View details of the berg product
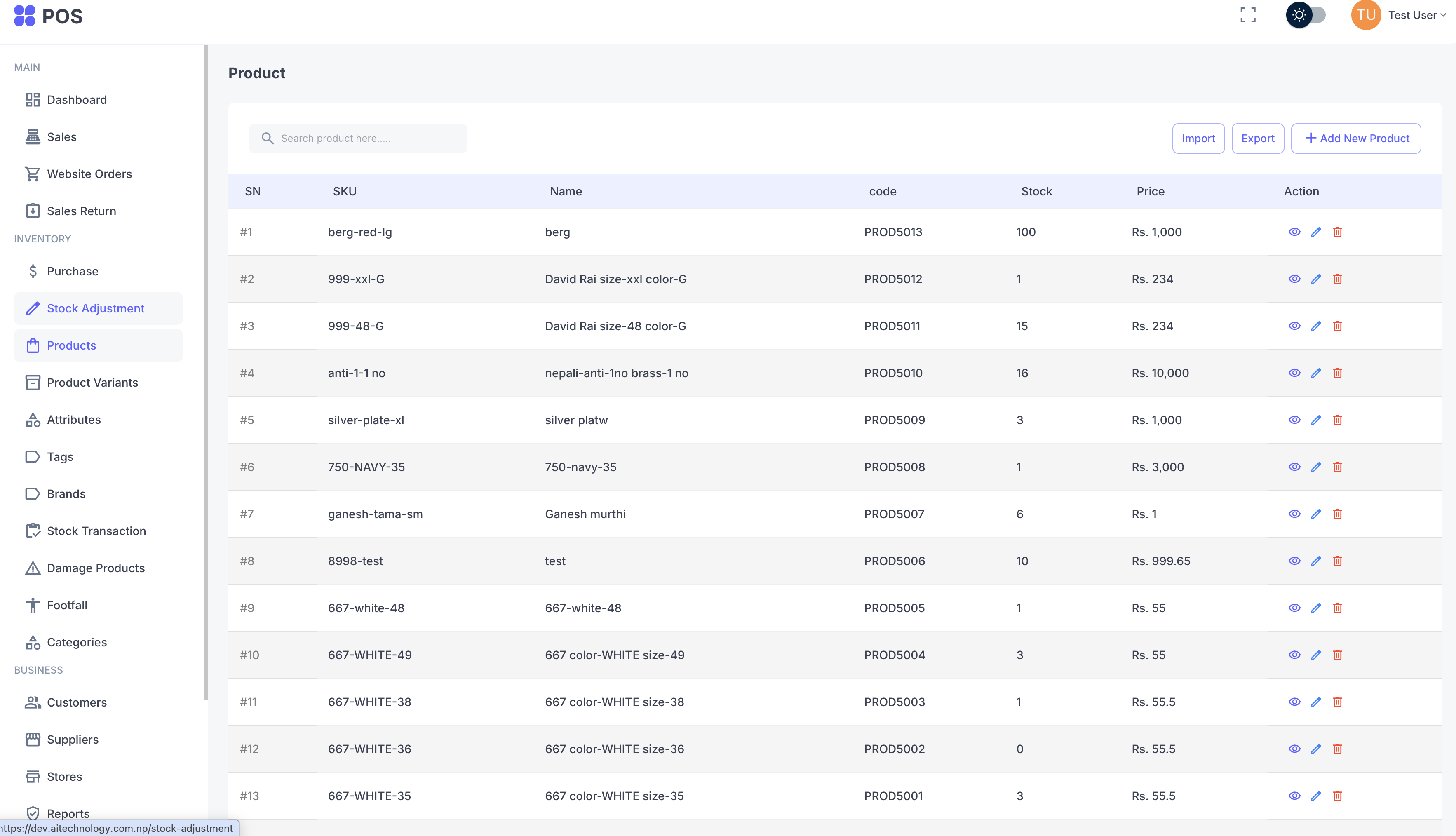This screenshot has height=836, width=1456. click(1295, 232)
